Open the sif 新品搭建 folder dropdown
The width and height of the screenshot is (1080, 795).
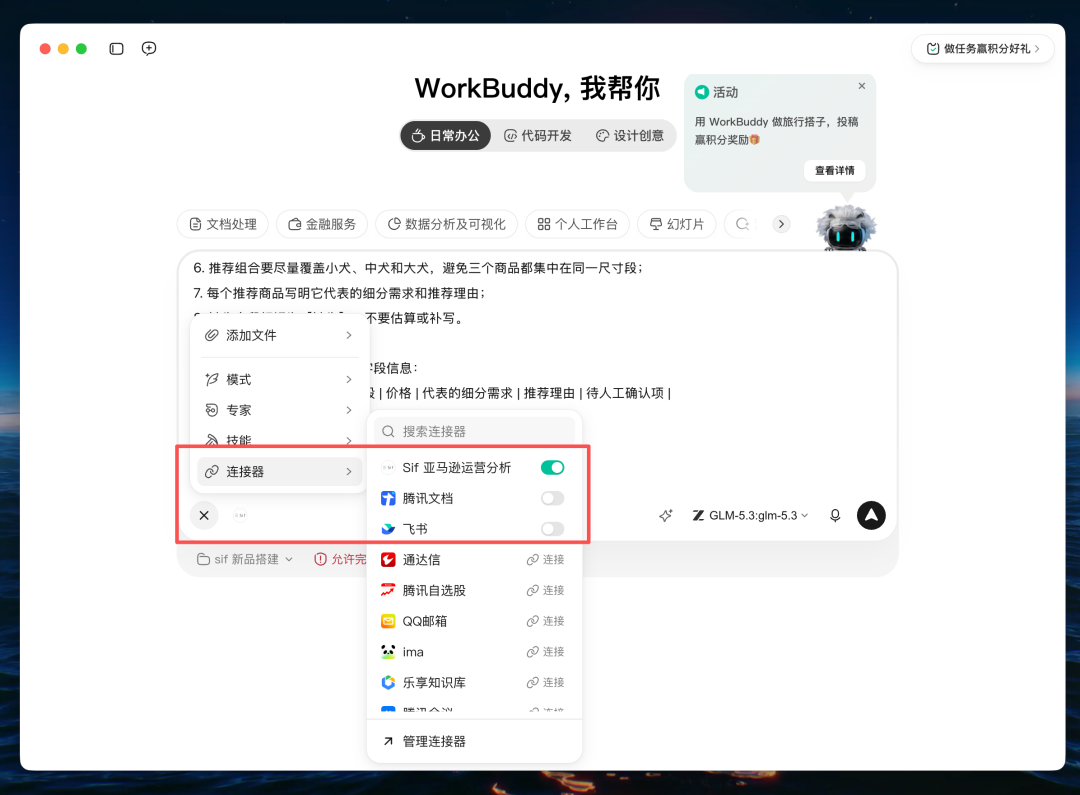(245, 559)
